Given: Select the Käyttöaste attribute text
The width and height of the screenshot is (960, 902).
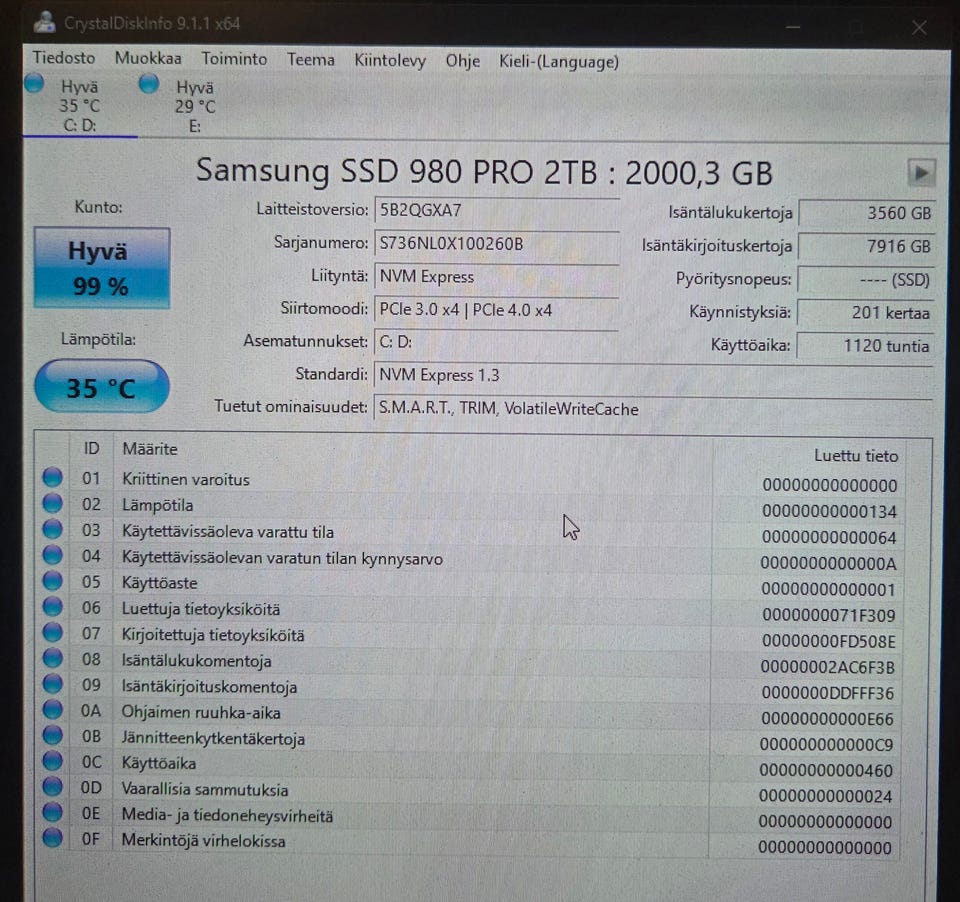Looking at the screenshot, I should point(159,582).
